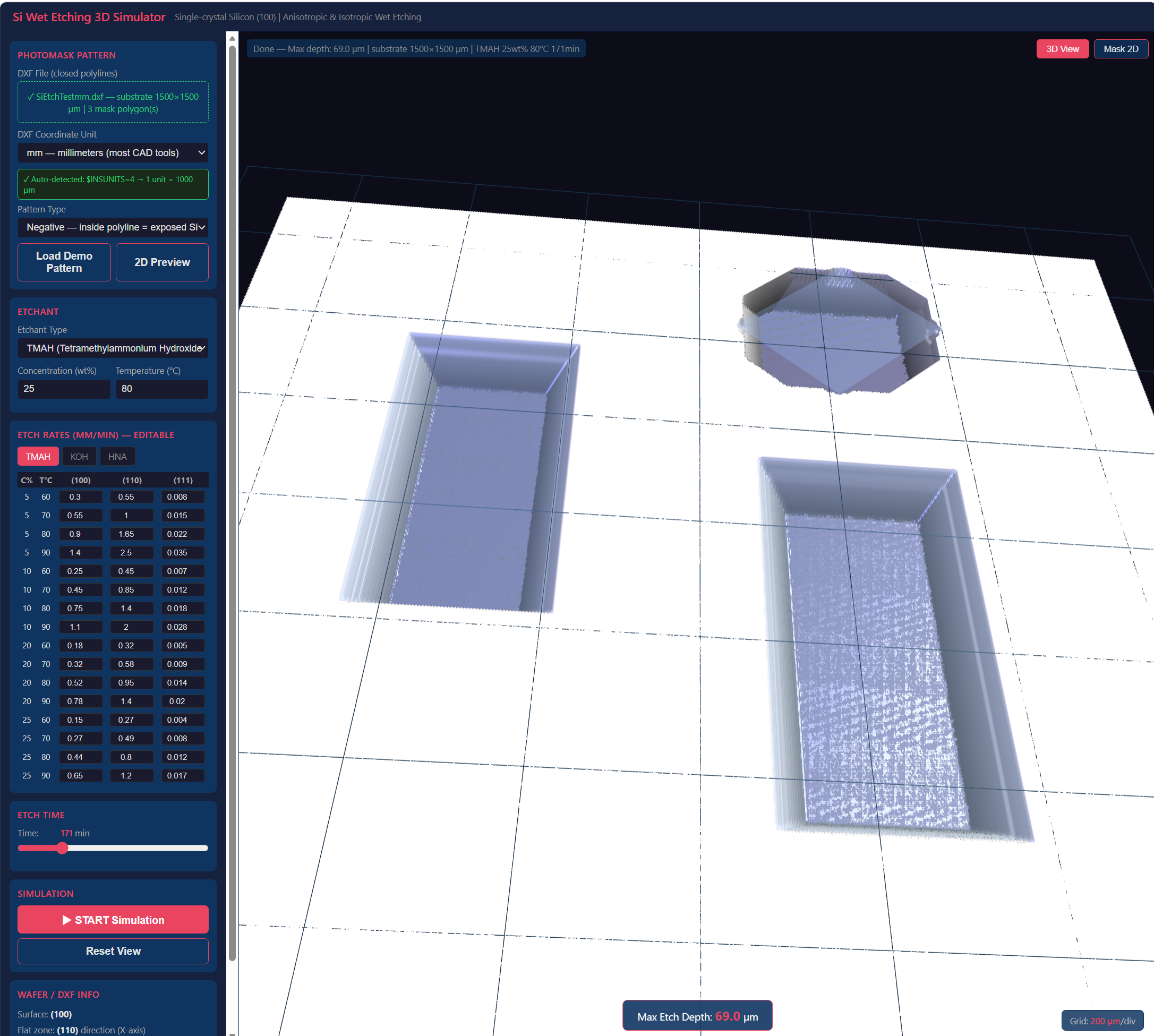Select the HNA etch rates tab

[x=117, y=456]
